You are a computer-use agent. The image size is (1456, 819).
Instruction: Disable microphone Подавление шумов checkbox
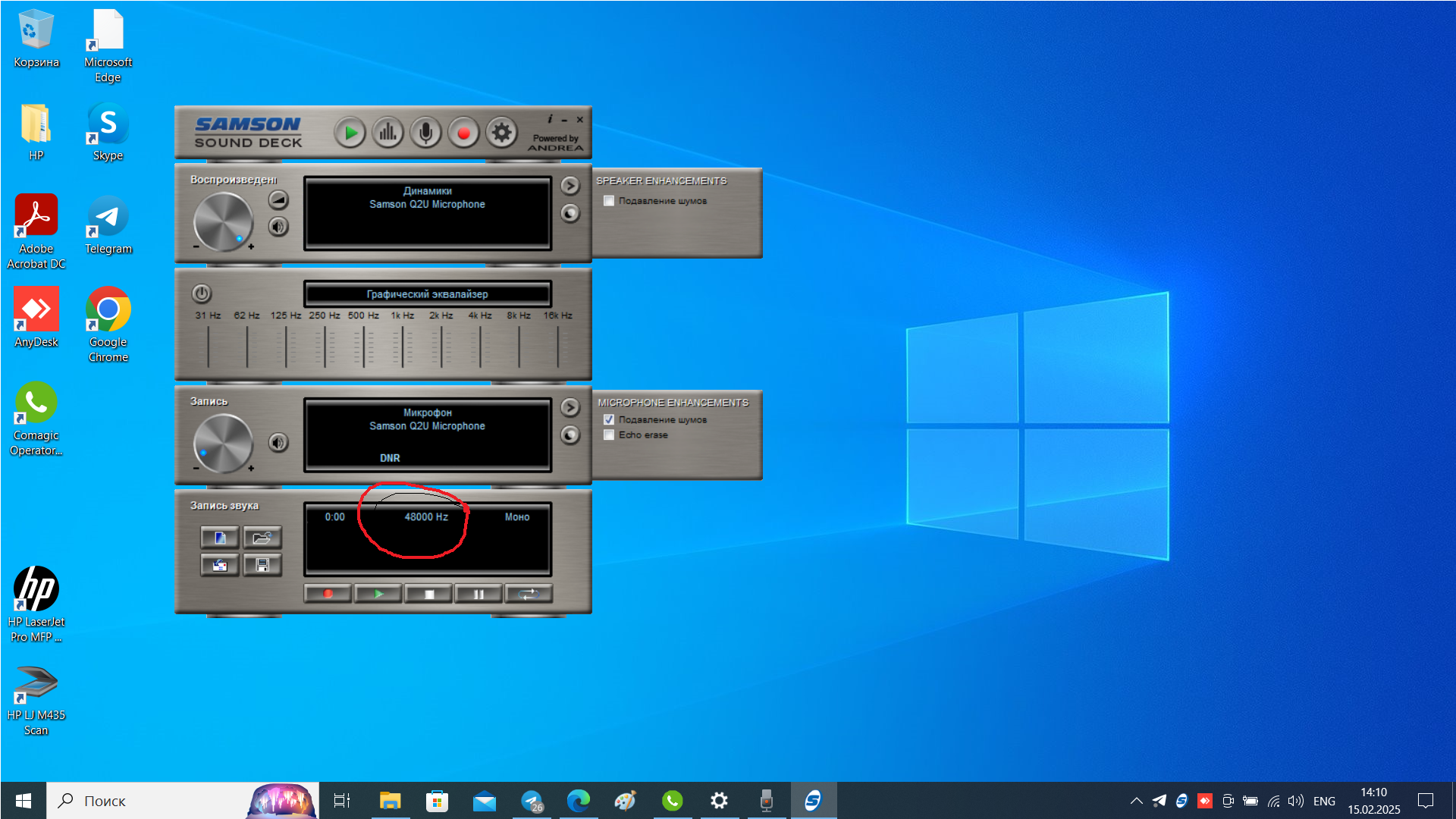[x=609, y=419]
